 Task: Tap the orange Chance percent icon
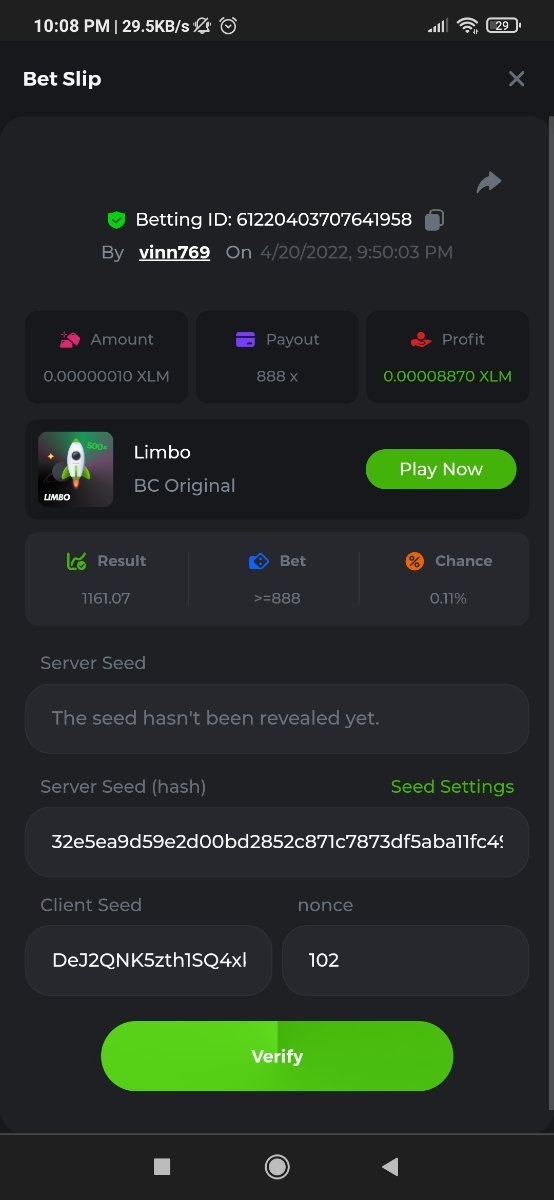[415, 561]
